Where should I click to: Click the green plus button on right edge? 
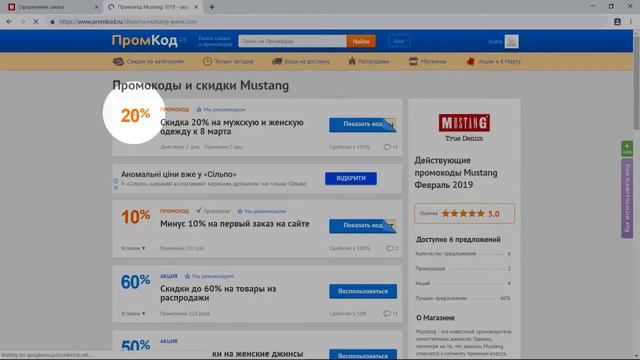(627, 149)
